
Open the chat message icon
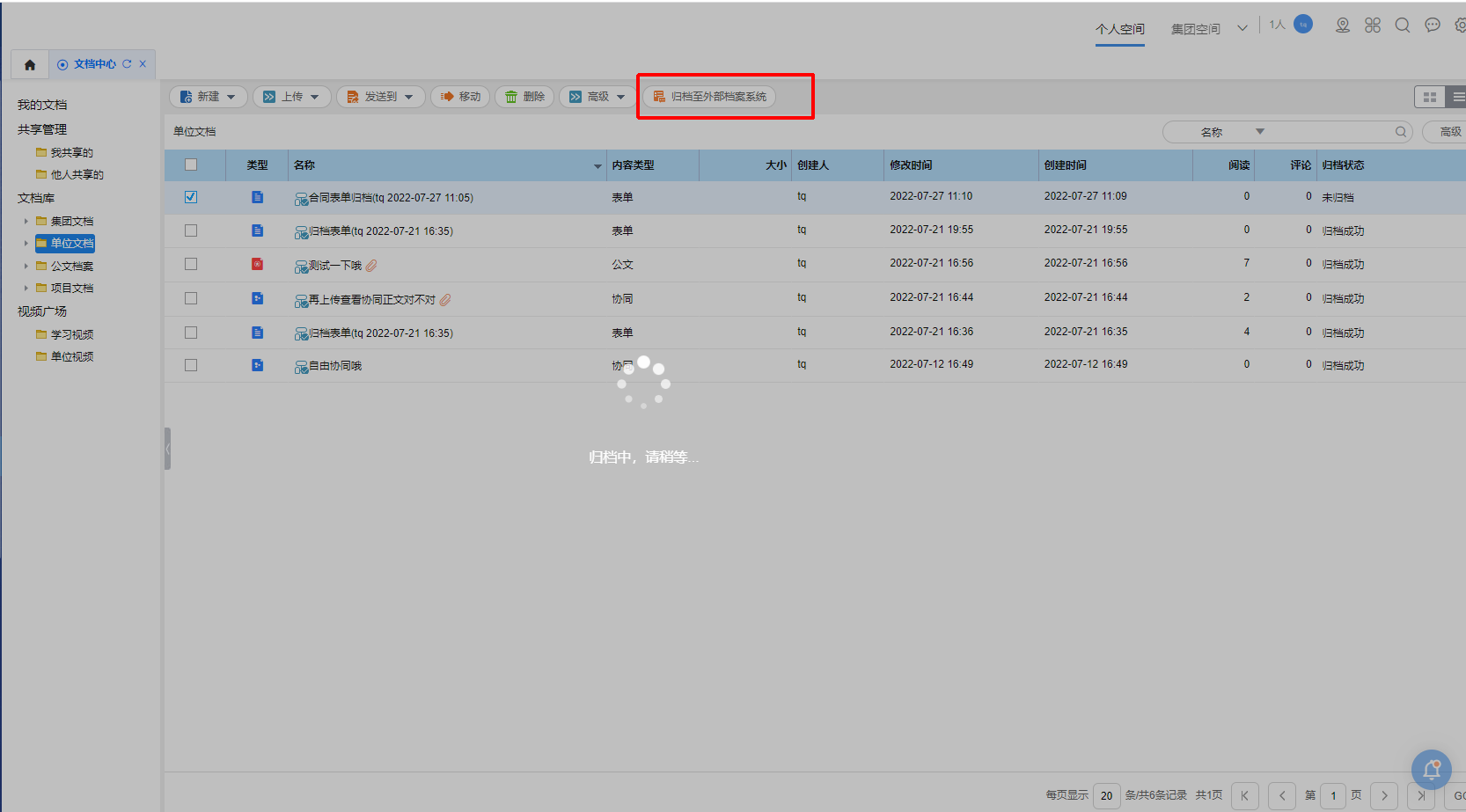(1433, 26)
